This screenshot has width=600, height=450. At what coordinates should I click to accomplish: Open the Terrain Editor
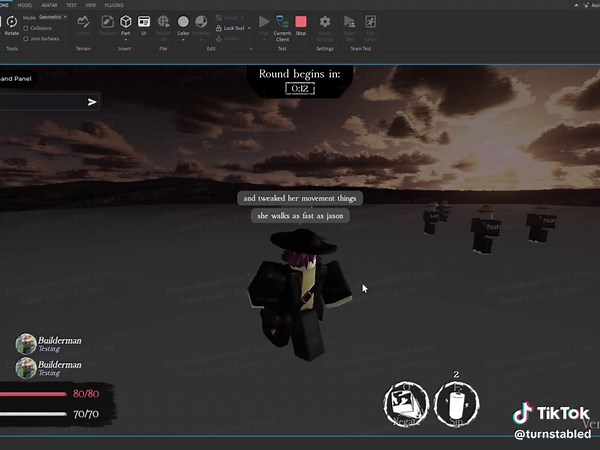[83, 25]
